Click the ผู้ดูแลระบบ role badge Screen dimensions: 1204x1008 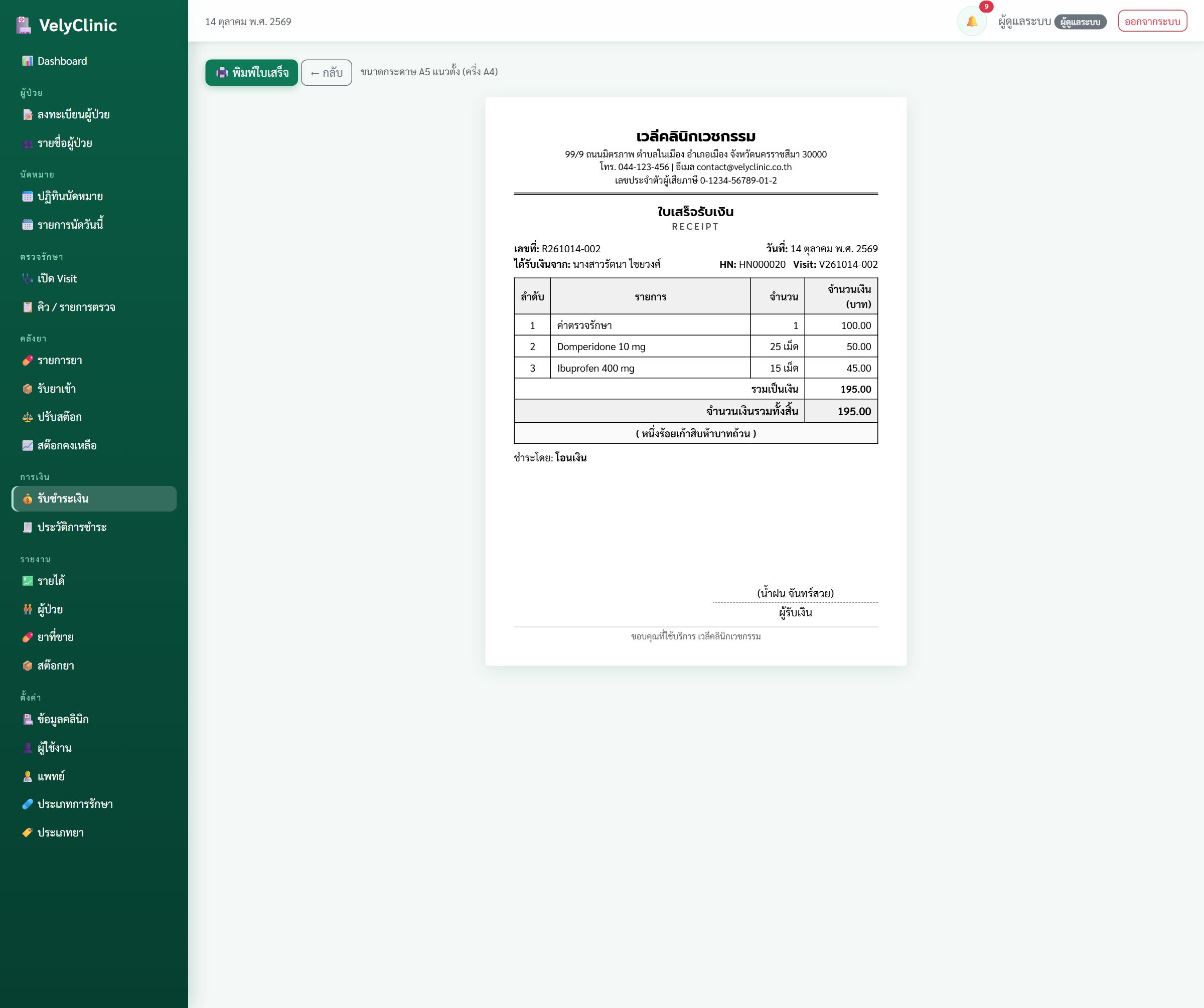pyautogui.click(x=1080, y=23)
